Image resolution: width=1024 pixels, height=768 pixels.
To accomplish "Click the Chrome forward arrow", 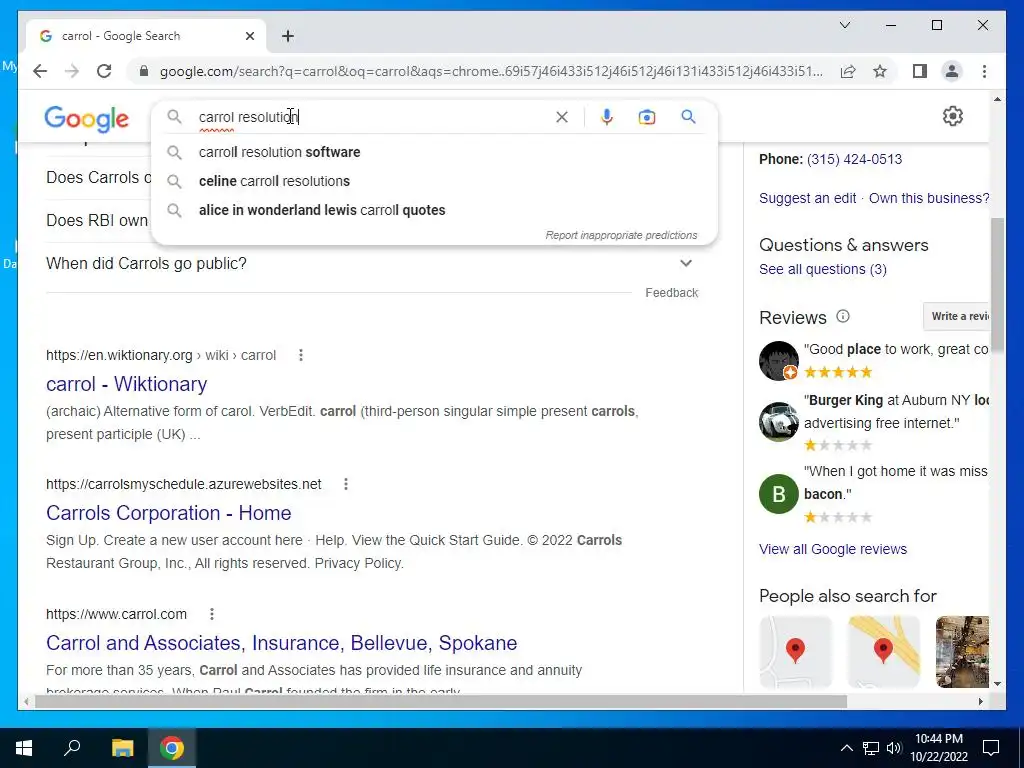I will (x=72, y=71).
